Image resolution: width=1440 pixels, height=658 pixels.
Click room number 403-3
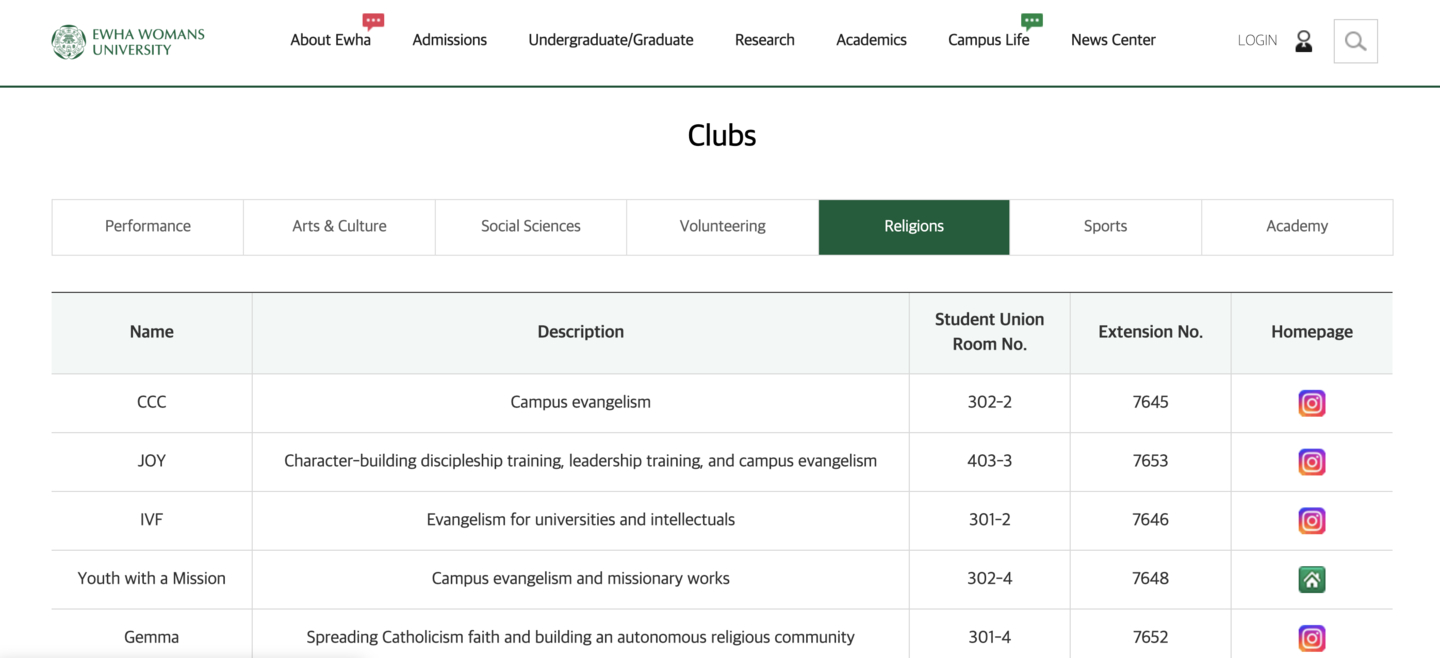pos(989,462)
